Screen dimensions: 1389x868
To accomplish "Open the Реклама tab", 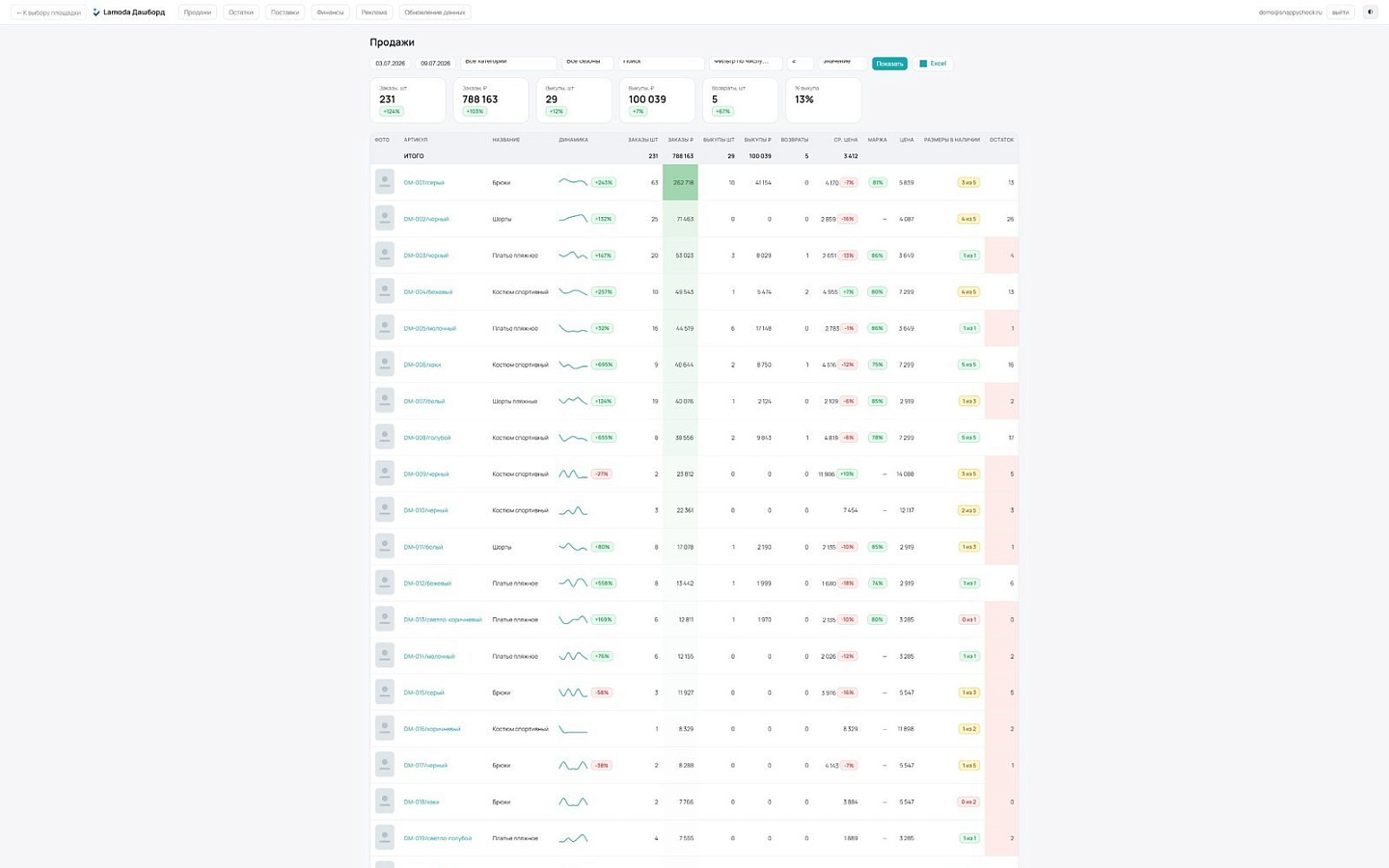I will [x=374, y=13].
